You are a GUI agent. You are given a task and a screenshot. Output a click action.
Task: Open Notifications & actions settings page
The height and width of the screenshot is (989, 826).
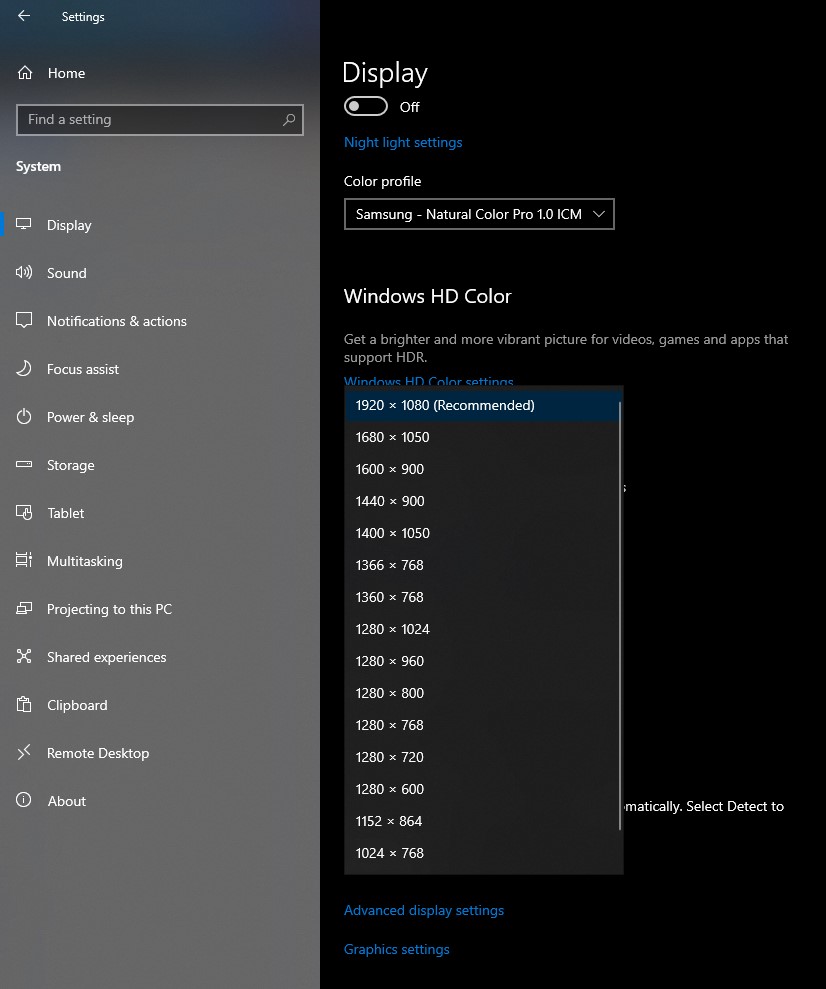[x=116, y=321]
